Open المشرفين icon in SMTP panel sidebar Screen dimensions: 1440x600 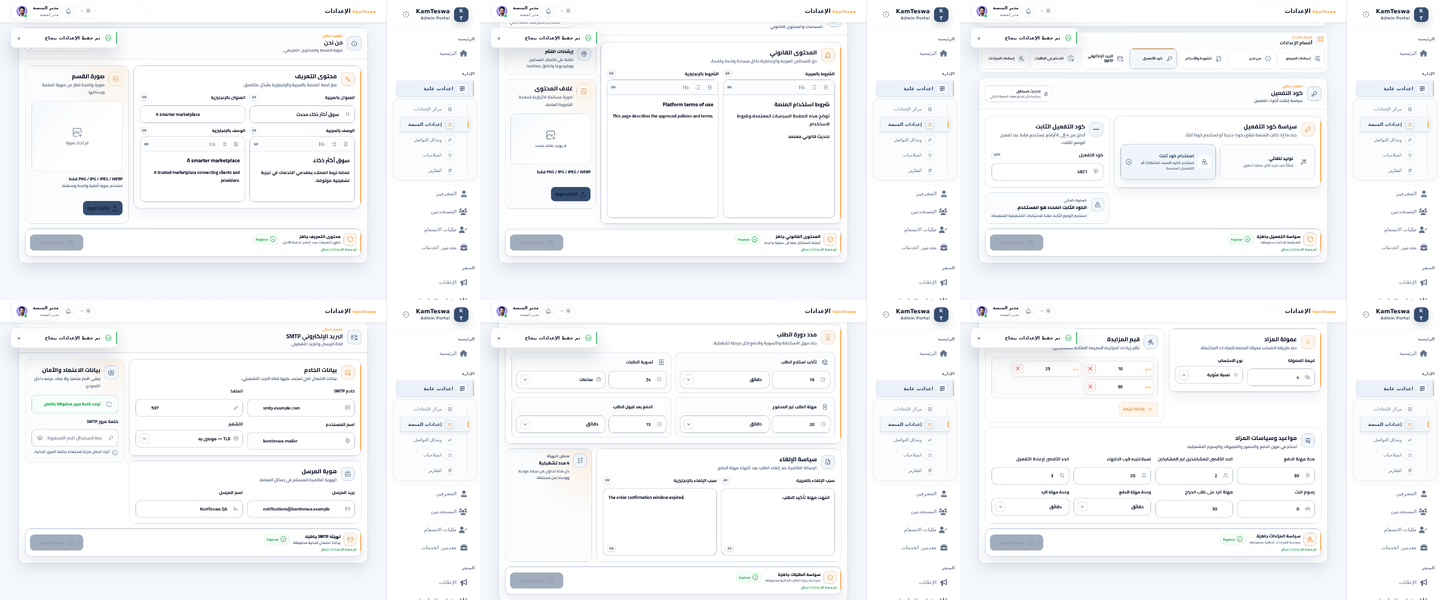(465, 494)
